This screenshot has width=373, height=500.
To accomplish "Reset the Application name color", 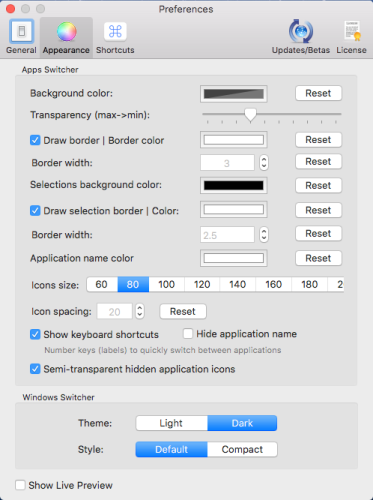I will tap(318, 258).
